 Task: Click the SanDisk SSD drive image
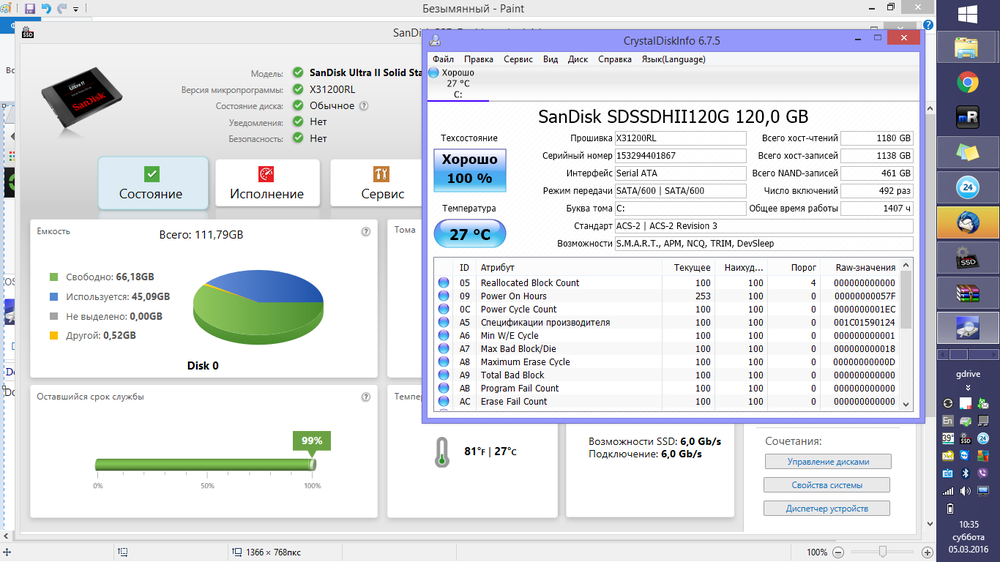[x=82, y=99]
